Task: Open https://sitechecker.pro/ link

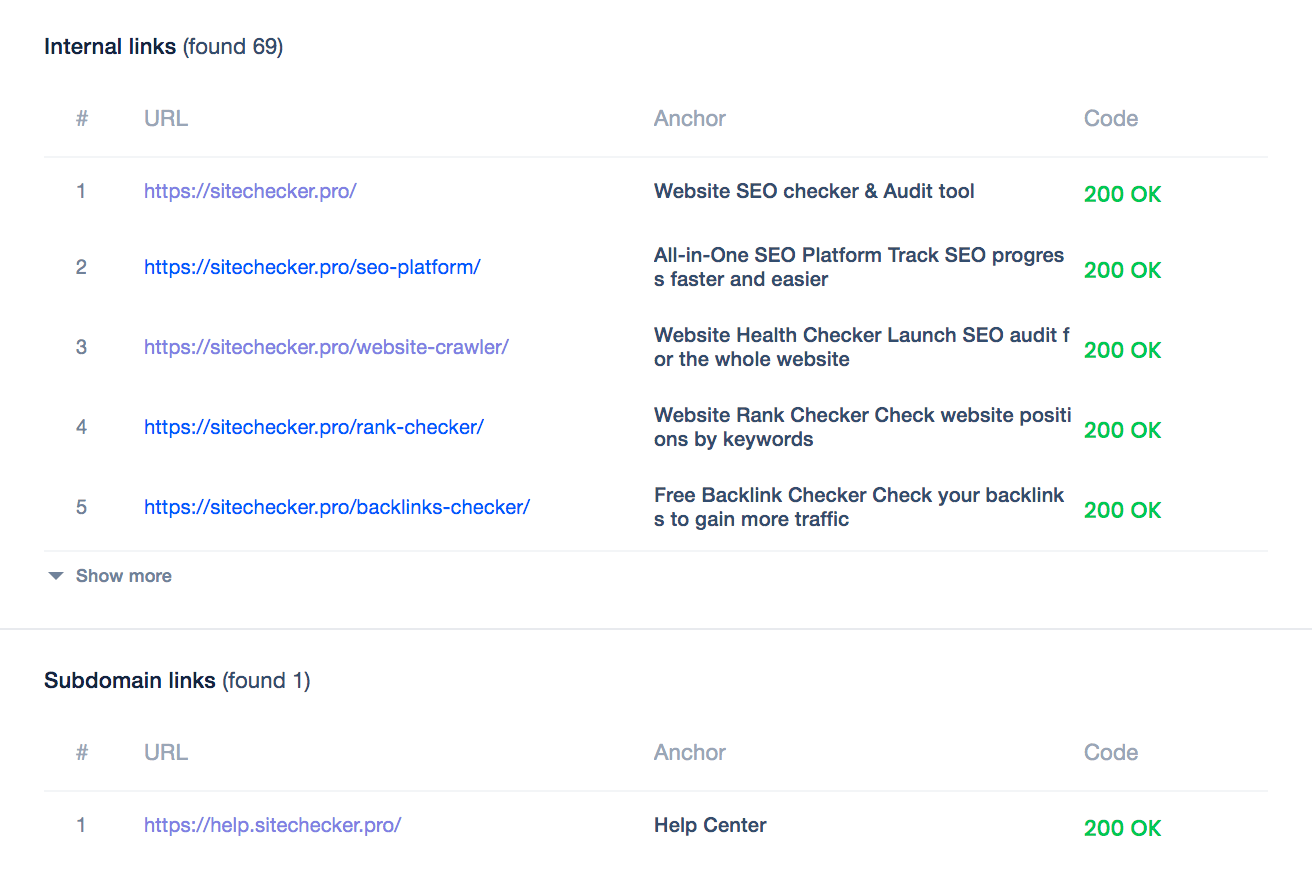Action: pos(250,191)
